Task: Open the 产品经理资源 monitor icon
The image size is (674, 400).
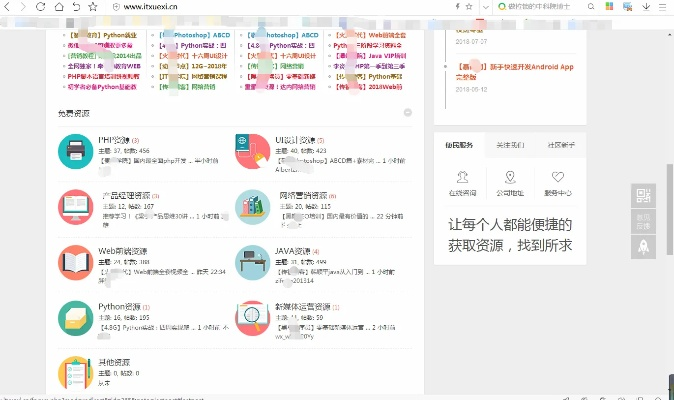Action: [x=76, y=207]
